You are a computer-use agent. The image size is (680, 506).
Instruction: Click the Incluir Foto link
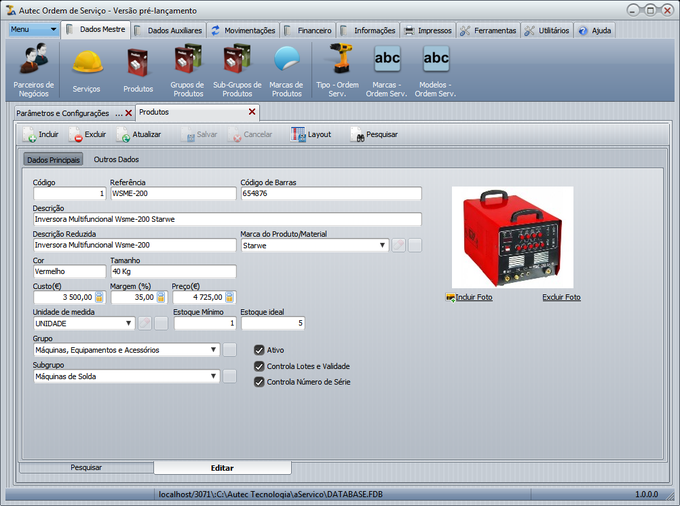[x=469, y=297]
